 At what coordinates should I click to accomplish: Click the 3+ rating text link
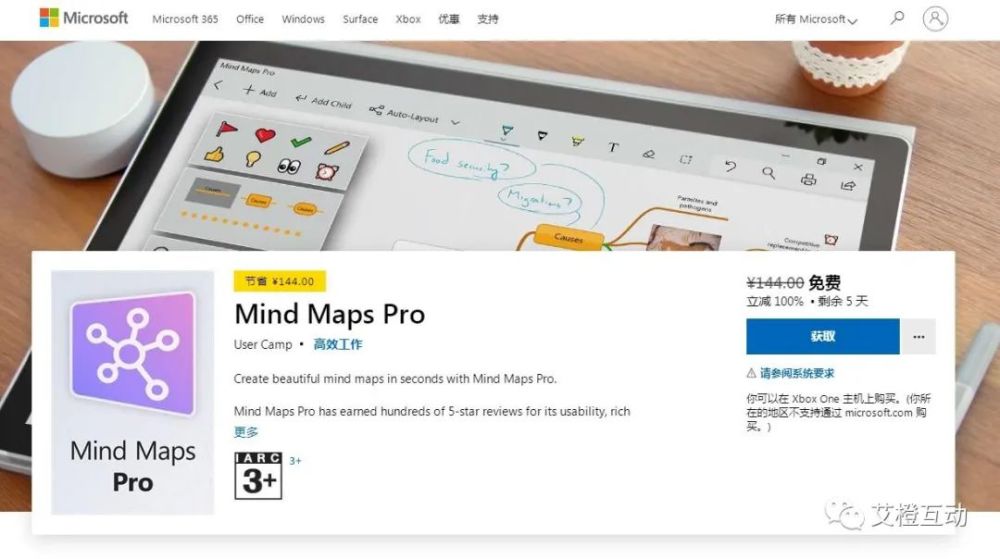(x=295, y=460)
